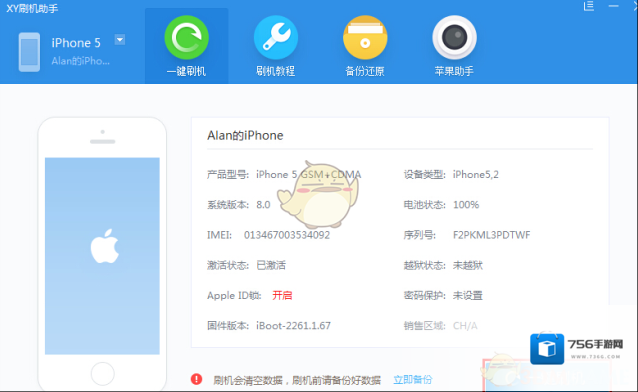Click the device type value iPhone5,2
This screenshot has height=392, width=638.
click(476, 175)
